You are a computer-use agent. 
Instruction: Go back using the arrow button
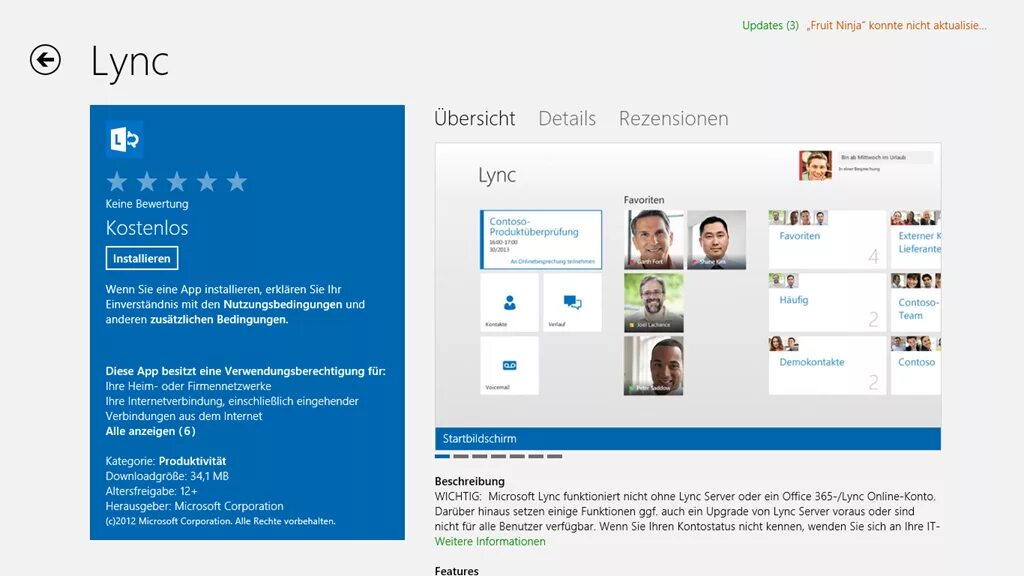45,60
